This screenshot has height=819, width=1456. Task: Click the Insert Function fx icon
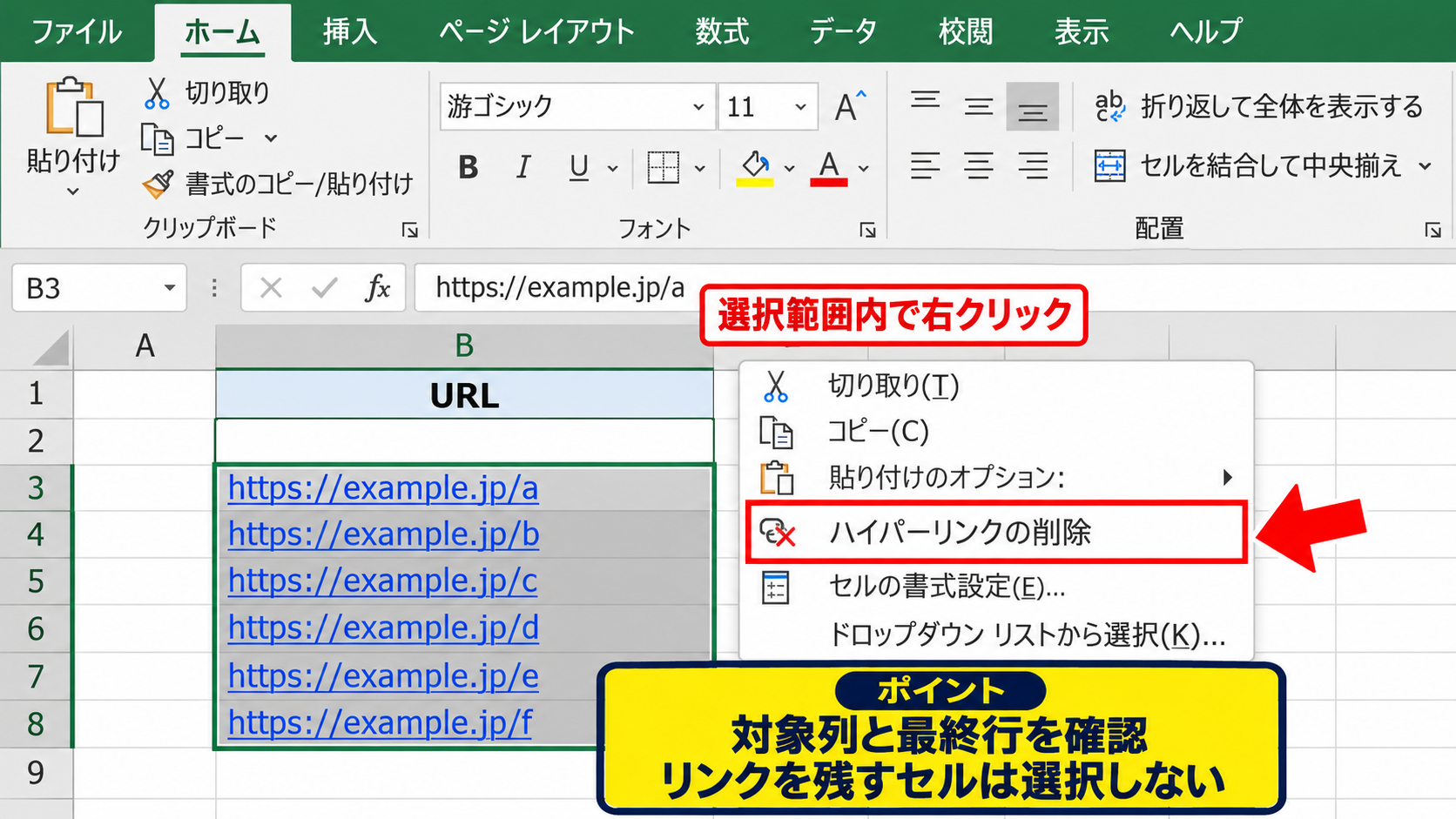[377, 287]
